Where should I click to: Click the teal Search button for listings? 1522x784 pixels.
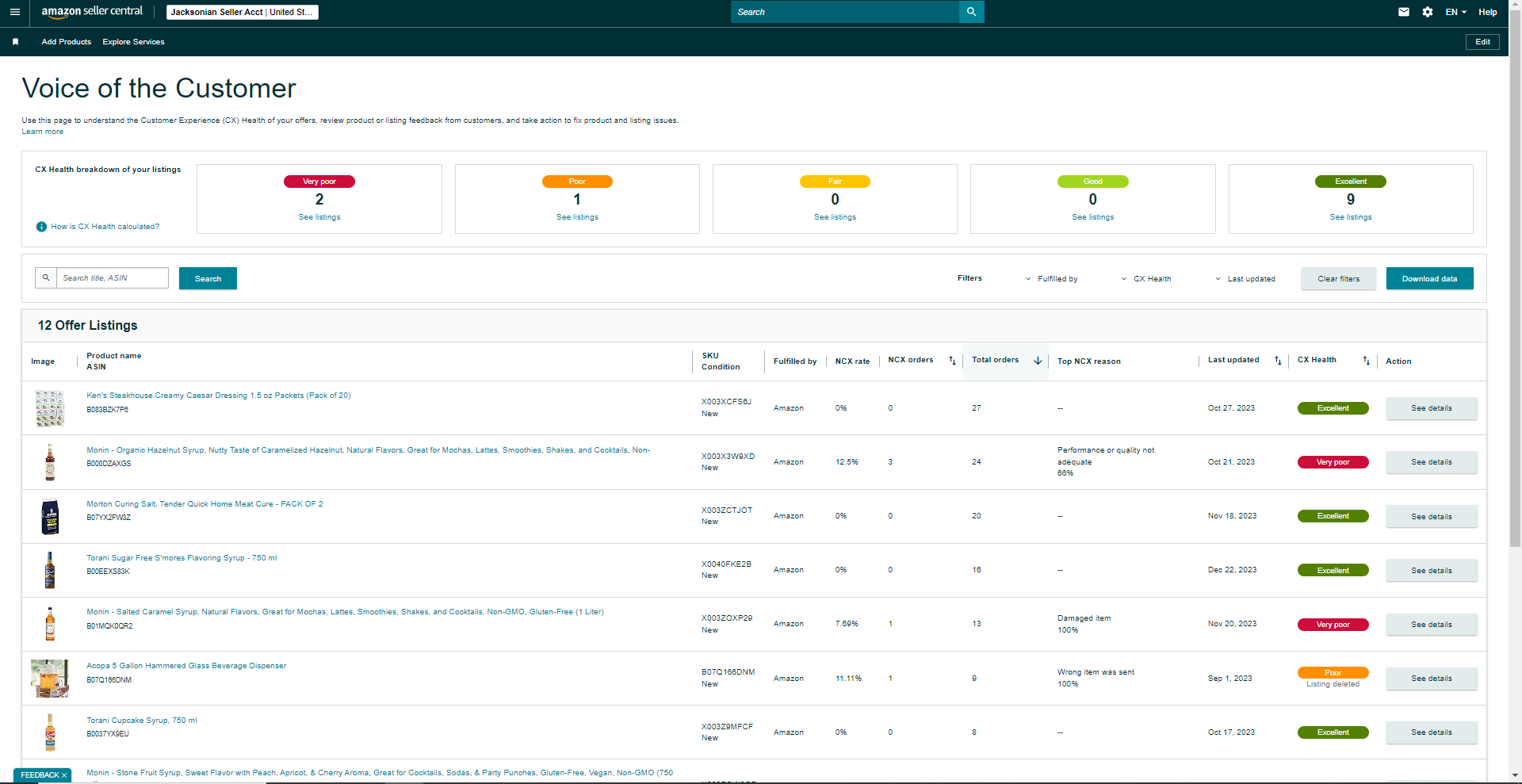coord(208,278)
